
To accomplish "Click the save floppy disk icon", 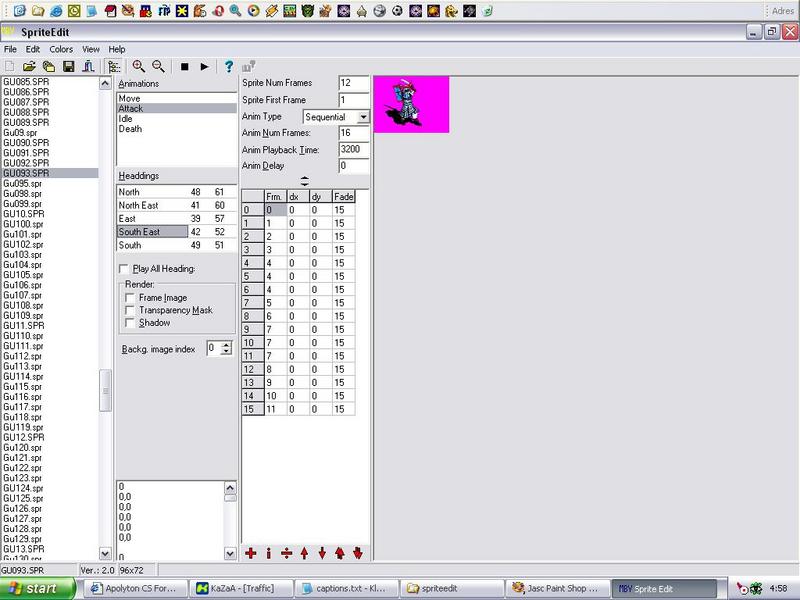I will (x=69, y=67).
